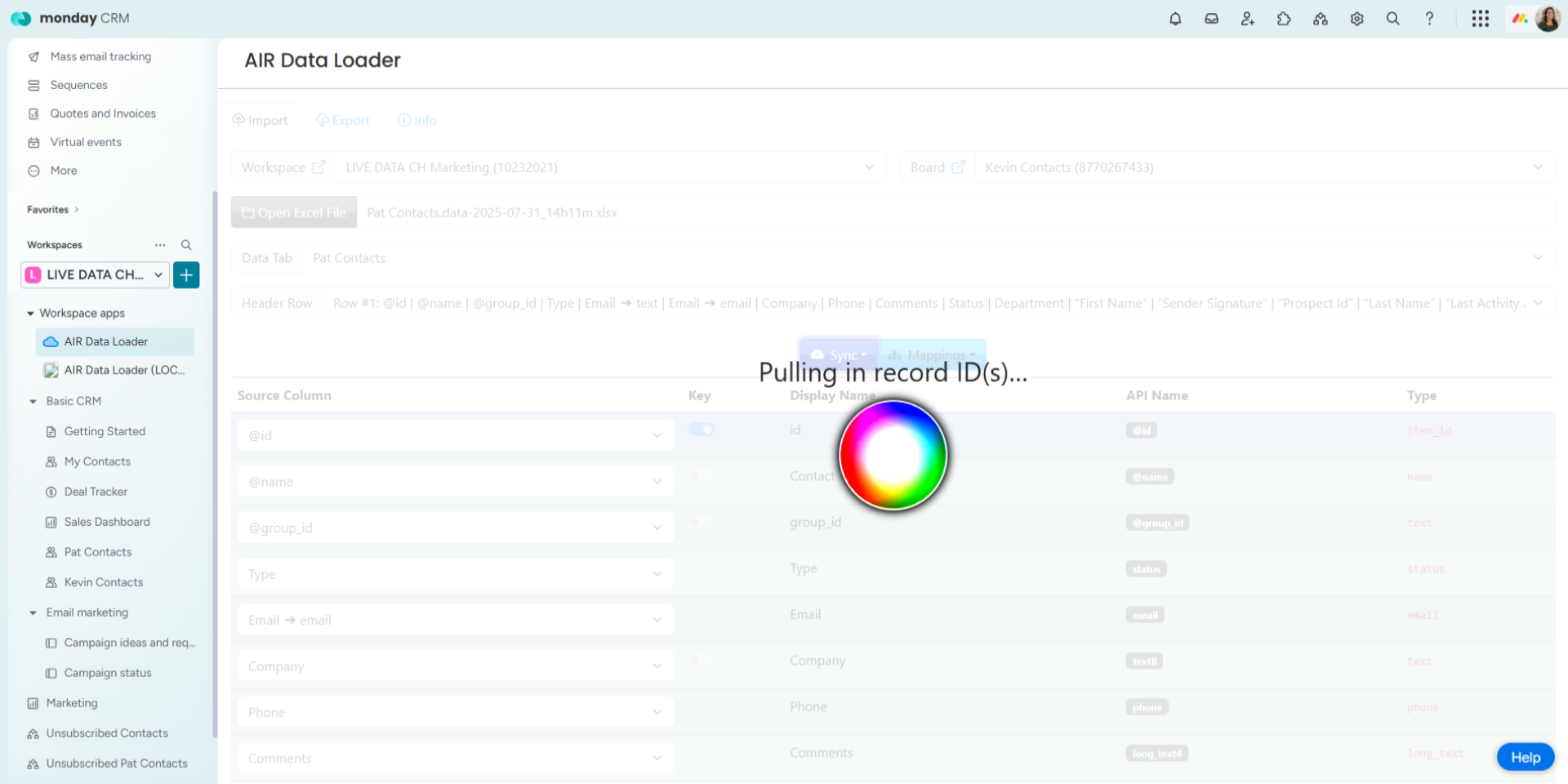Click the monday logo icon beside avatar

(1519, 19)
